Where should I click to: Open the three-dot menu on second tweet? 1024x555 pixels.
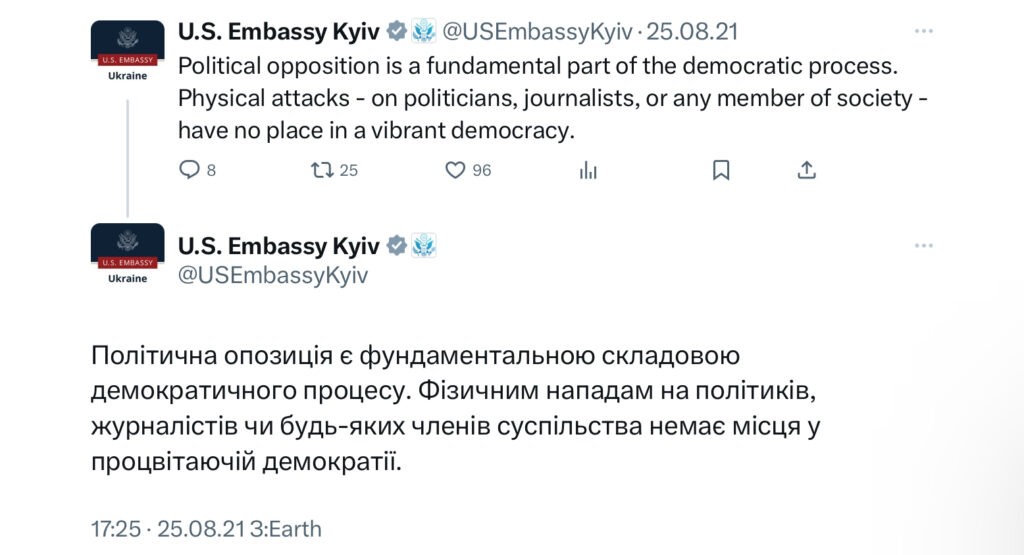tap(923, 246)
